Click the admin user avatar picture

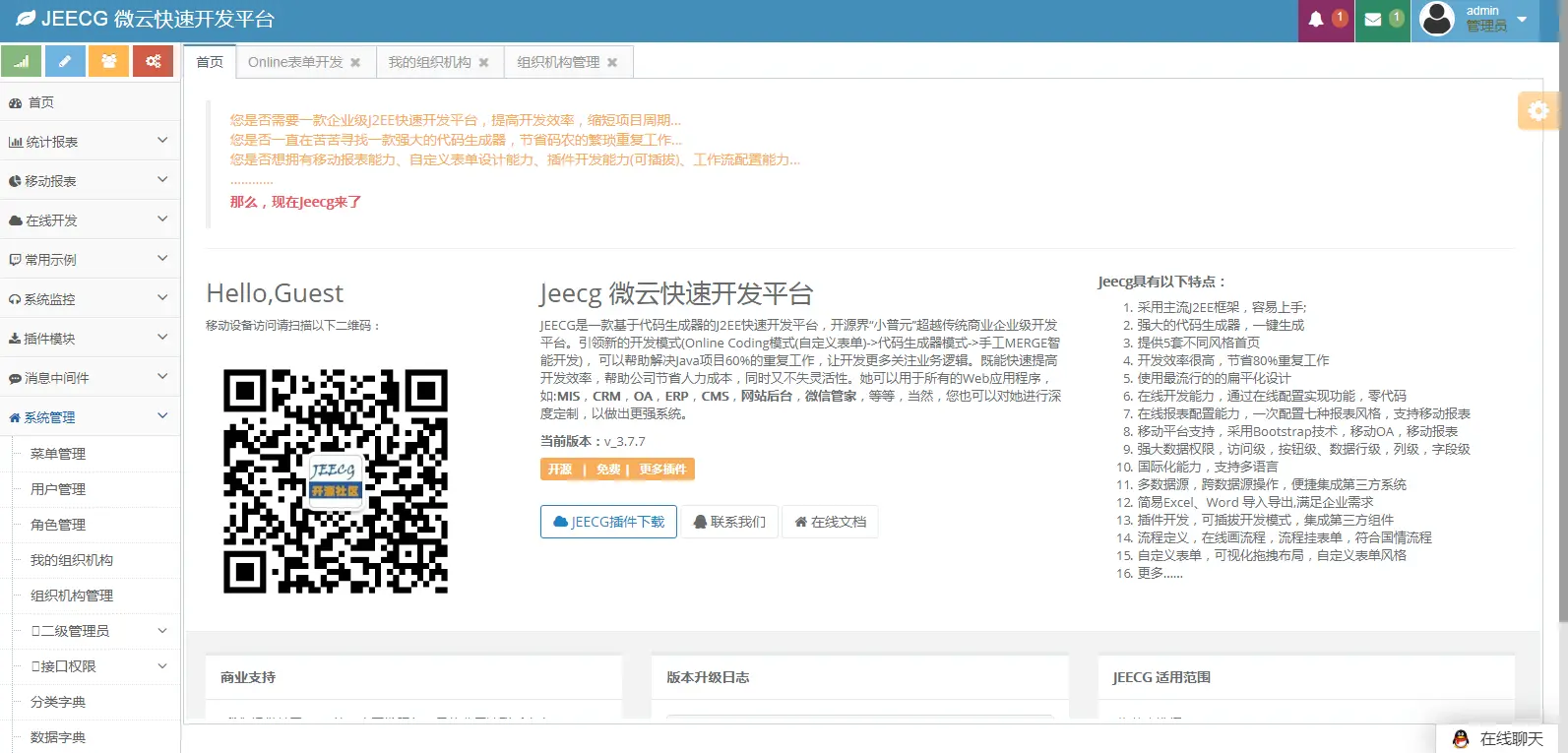tap(1437, 19)
